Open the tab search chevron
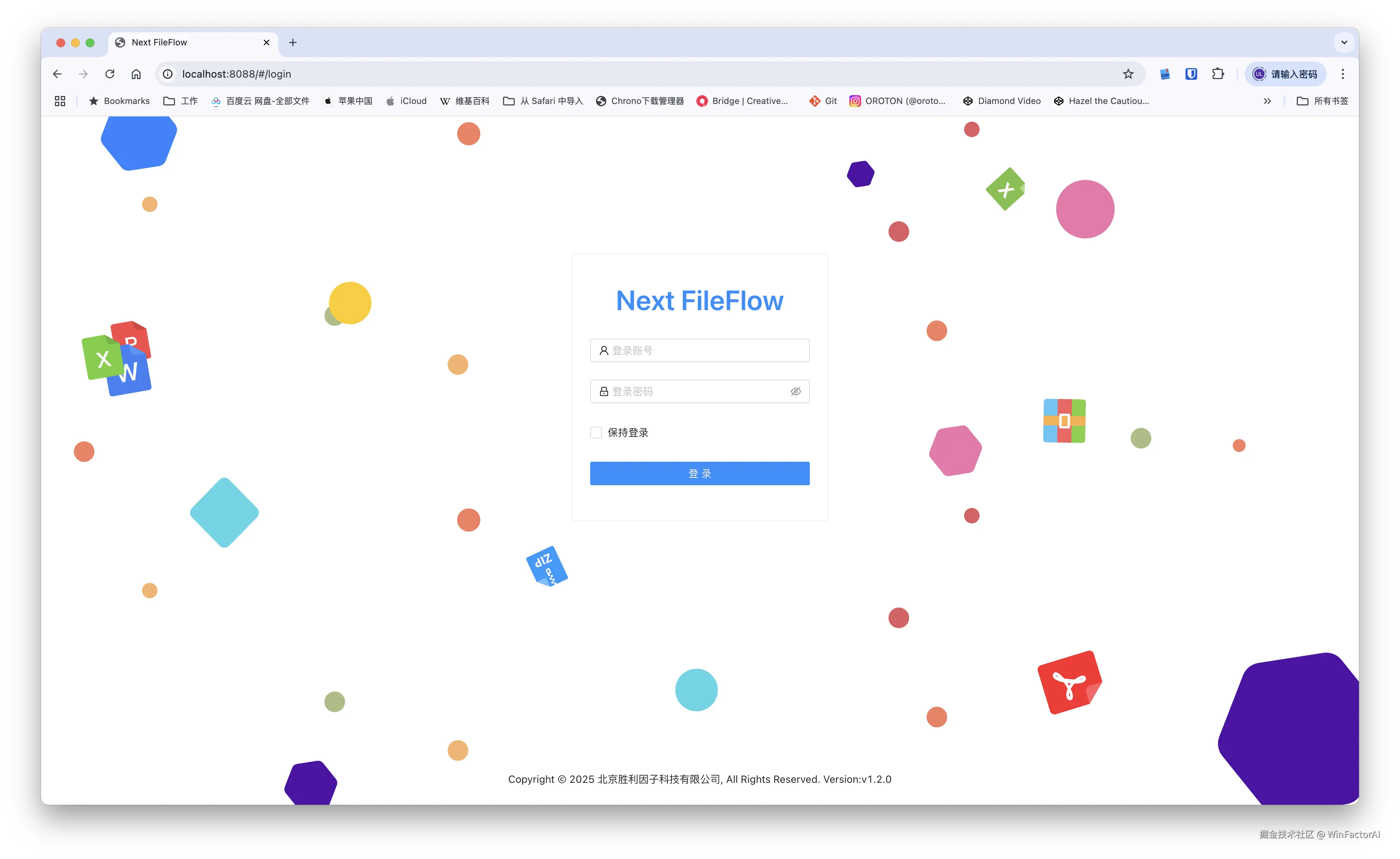The image size is (1400, 859). click(x=1344, y=42)
